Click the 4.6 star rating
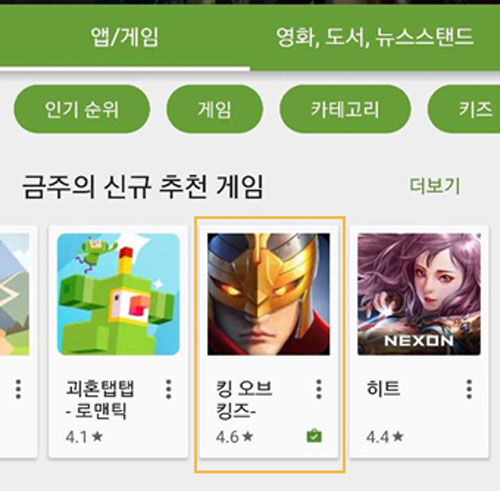Viewport: 500px width, 491px height. [x=235, y=437]
